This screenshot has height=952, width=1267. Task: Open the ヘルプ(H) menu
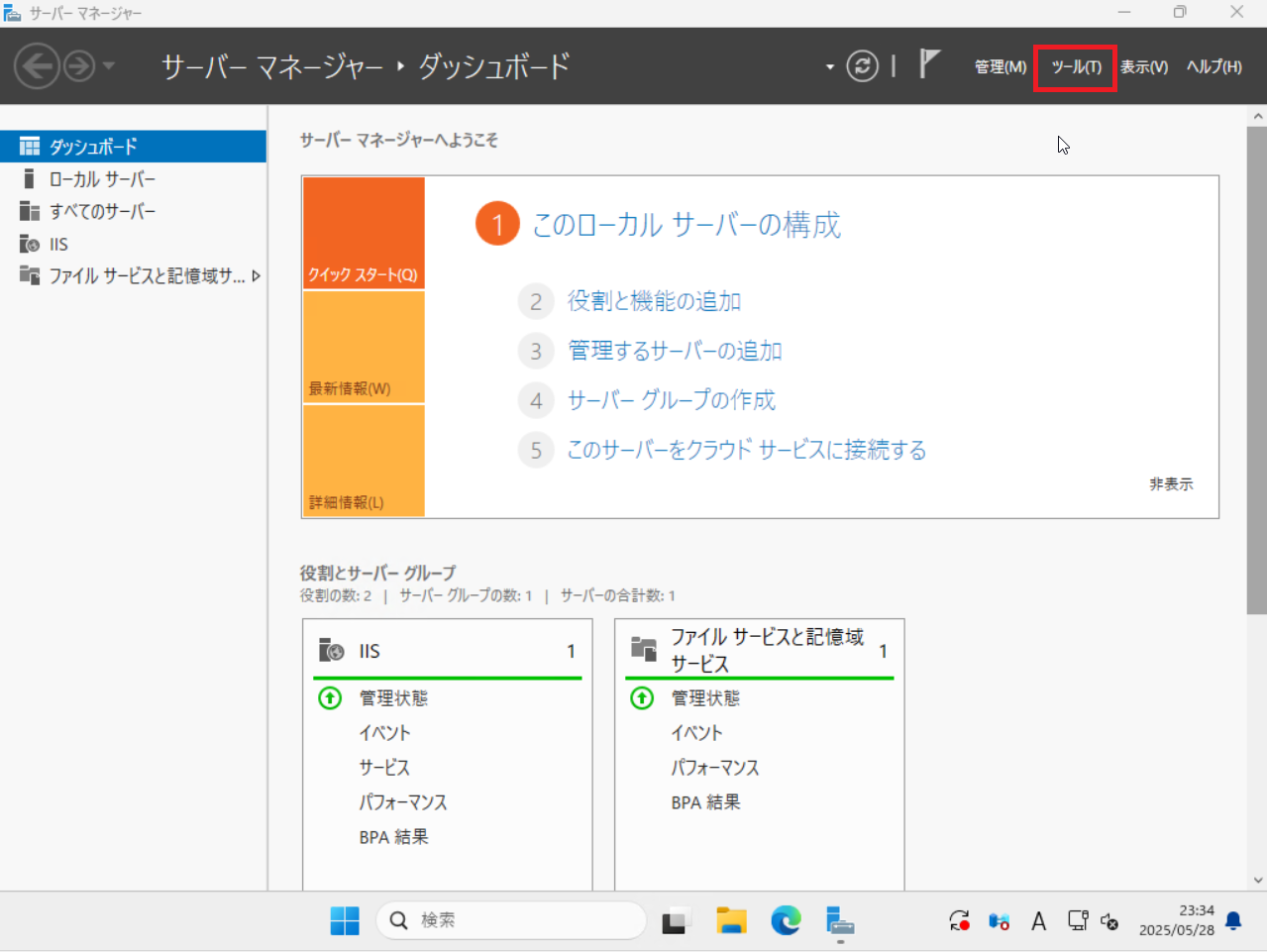tap(1214, 66)
